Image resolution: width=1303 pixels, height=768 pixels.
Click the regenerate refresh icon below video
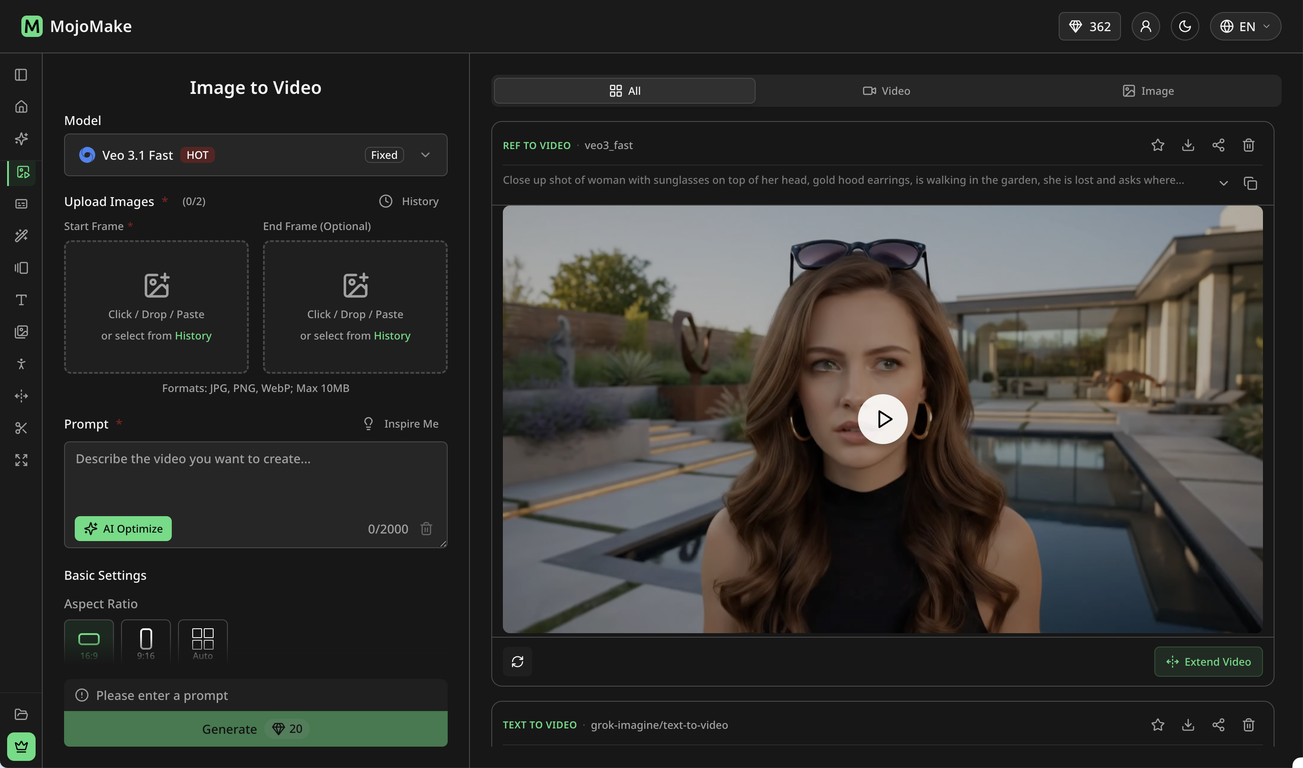click(x=517, y=662)
